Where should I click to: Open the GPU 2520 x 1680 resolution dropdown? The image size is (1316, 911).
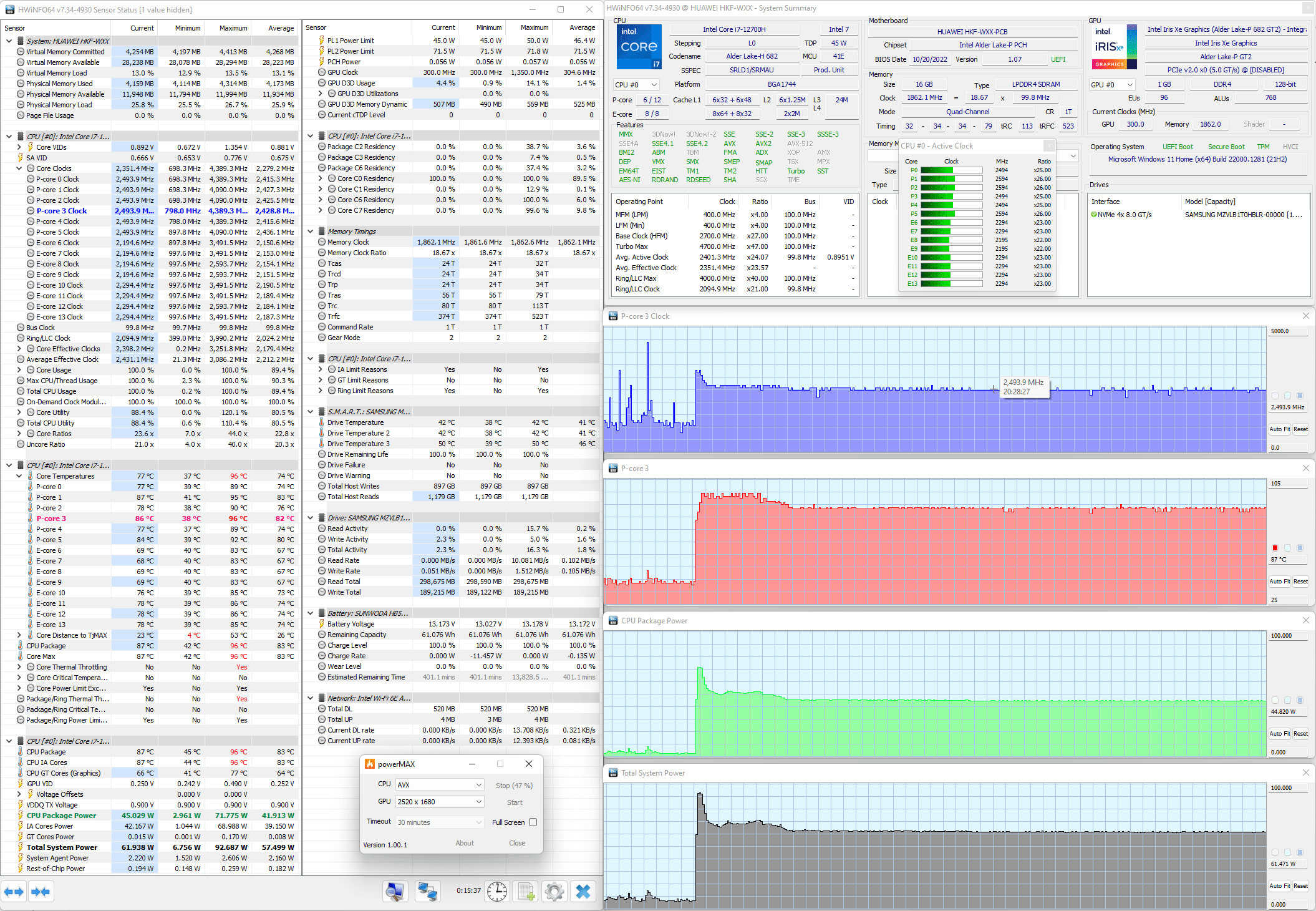(x=440, y=802)
